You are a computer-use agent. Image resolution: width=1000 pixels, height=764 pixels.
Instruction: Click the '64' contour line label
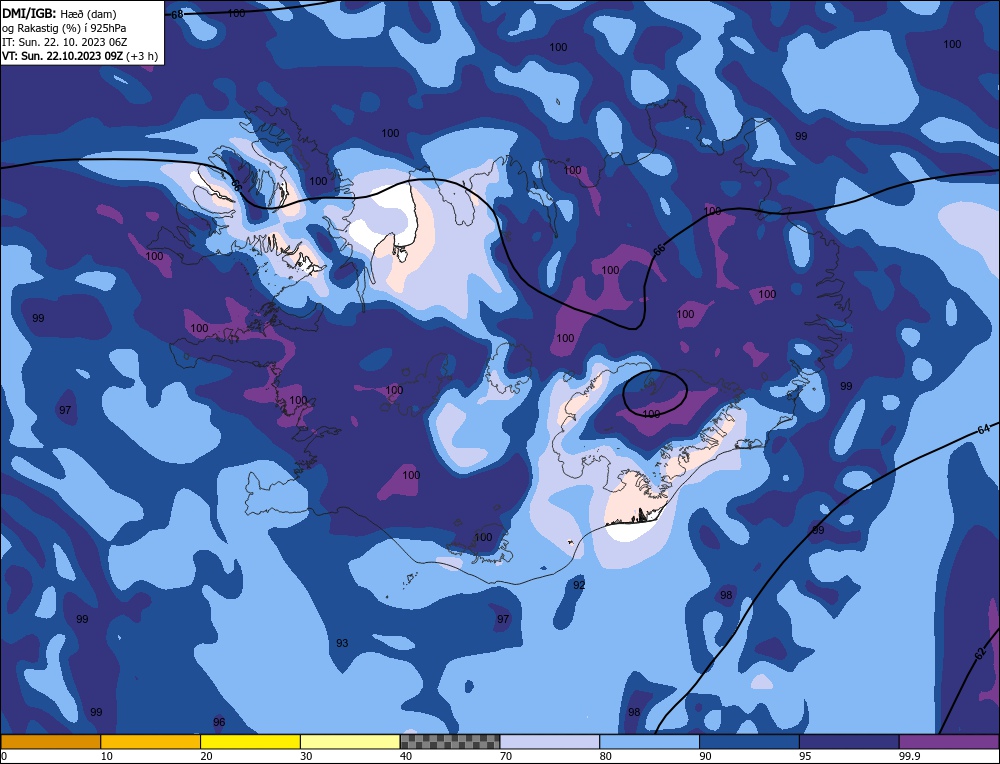coord(983,429)
